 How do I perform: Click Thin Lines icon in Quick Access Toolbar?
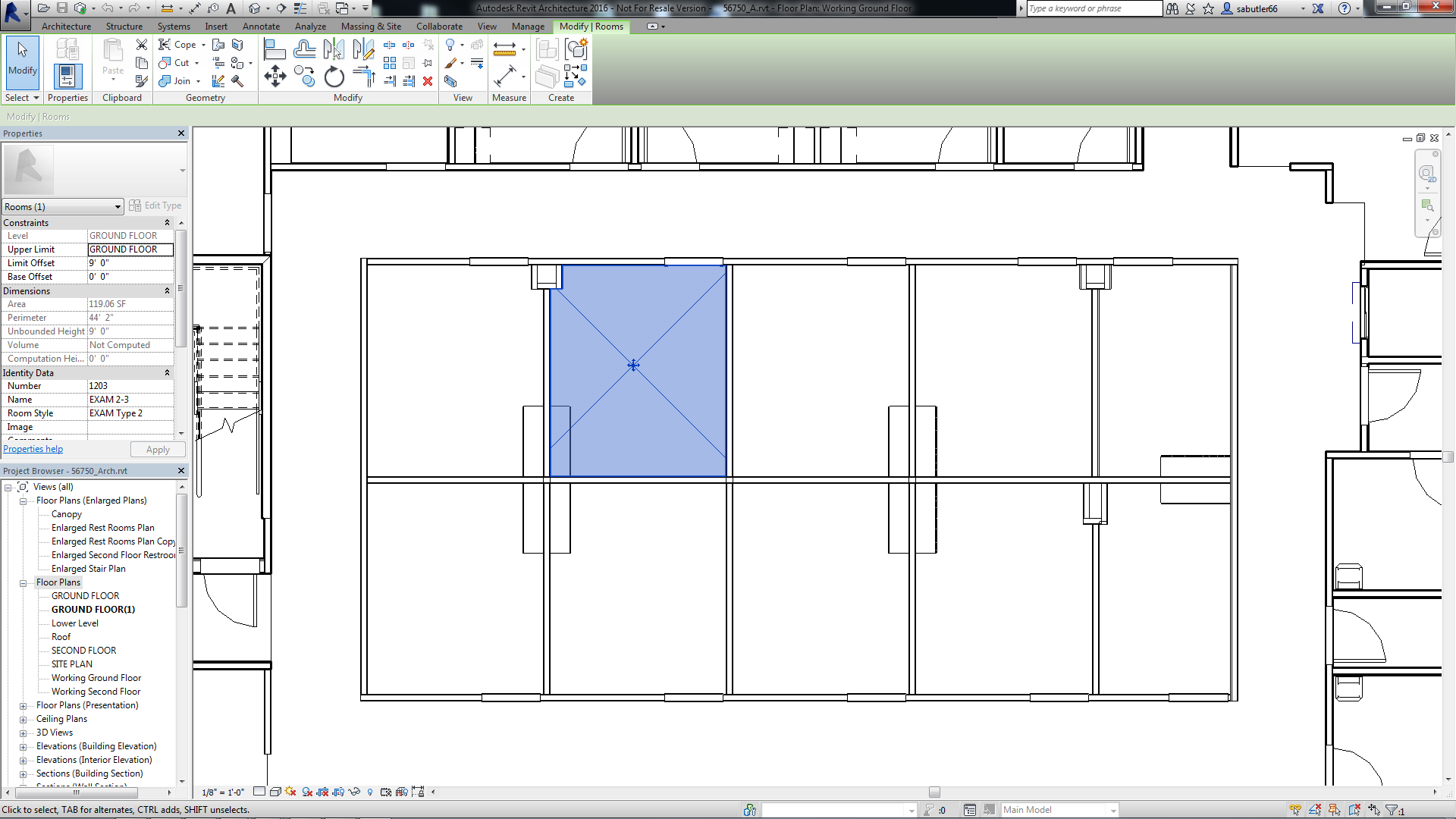coord(300,8)
